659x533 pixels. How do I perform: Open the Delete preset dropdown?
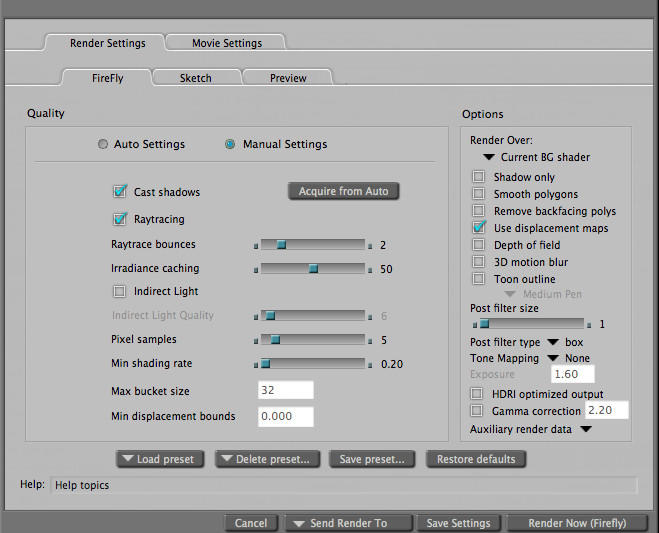(x=267, y=459)
